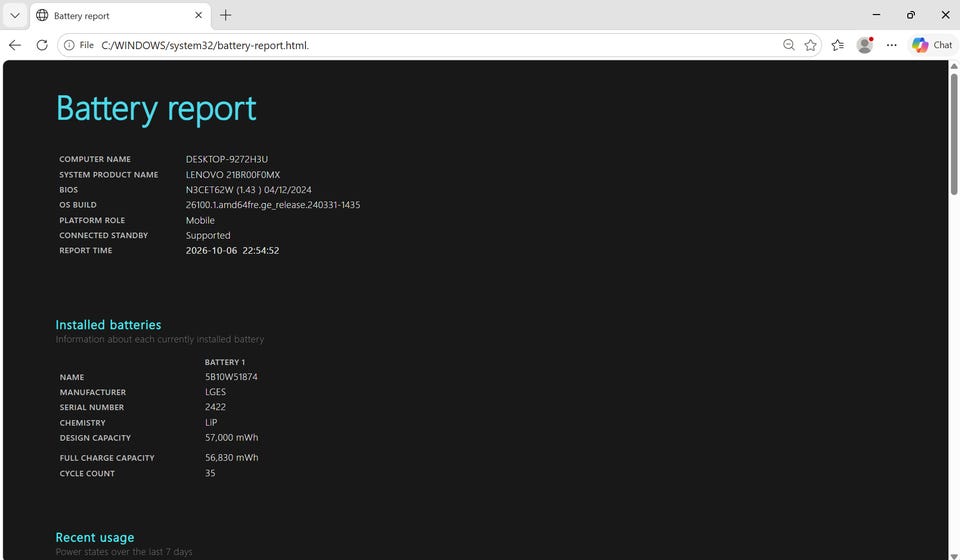Click cycle count value 35

(x=210, y=473)
